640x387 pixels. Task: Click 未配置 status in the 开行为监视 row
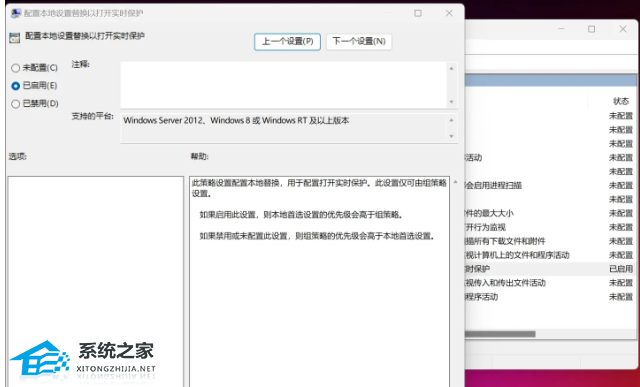coord(621,227)
